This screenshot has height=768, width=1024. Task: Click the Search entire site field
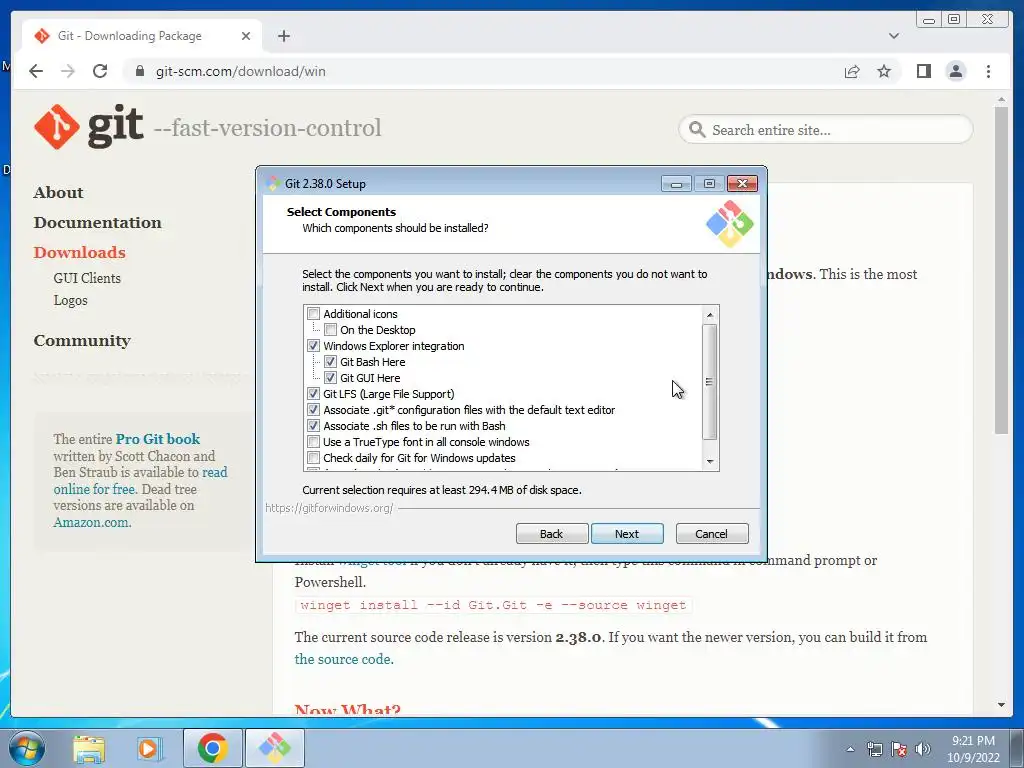pos(825,130)
